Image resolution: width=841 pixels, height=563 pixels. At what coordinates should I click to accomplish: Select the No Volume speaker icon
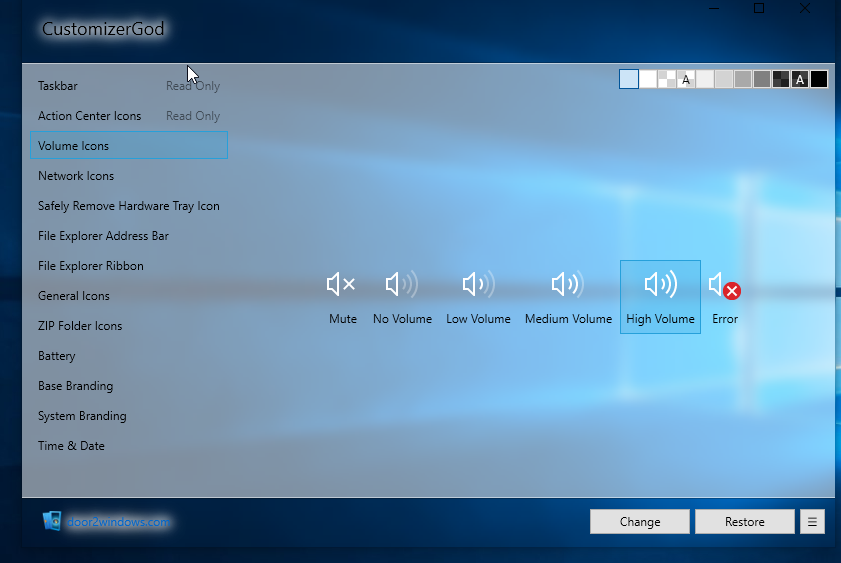pos(402,297)
